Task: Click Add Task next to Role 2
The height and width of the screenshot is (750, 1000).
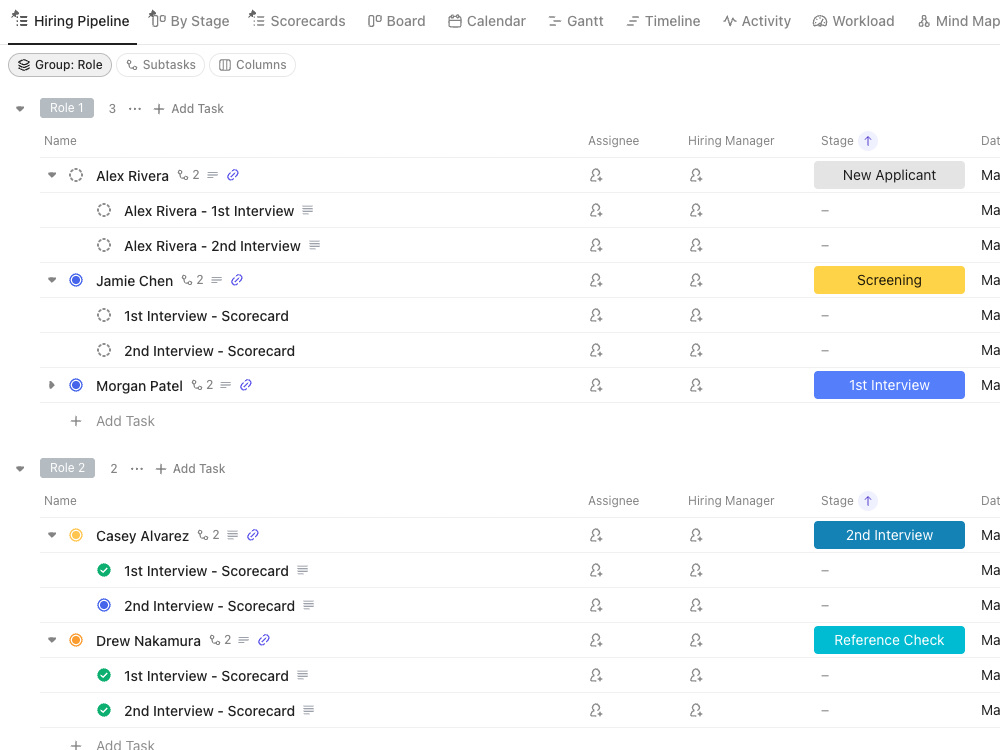Action: 190,468
